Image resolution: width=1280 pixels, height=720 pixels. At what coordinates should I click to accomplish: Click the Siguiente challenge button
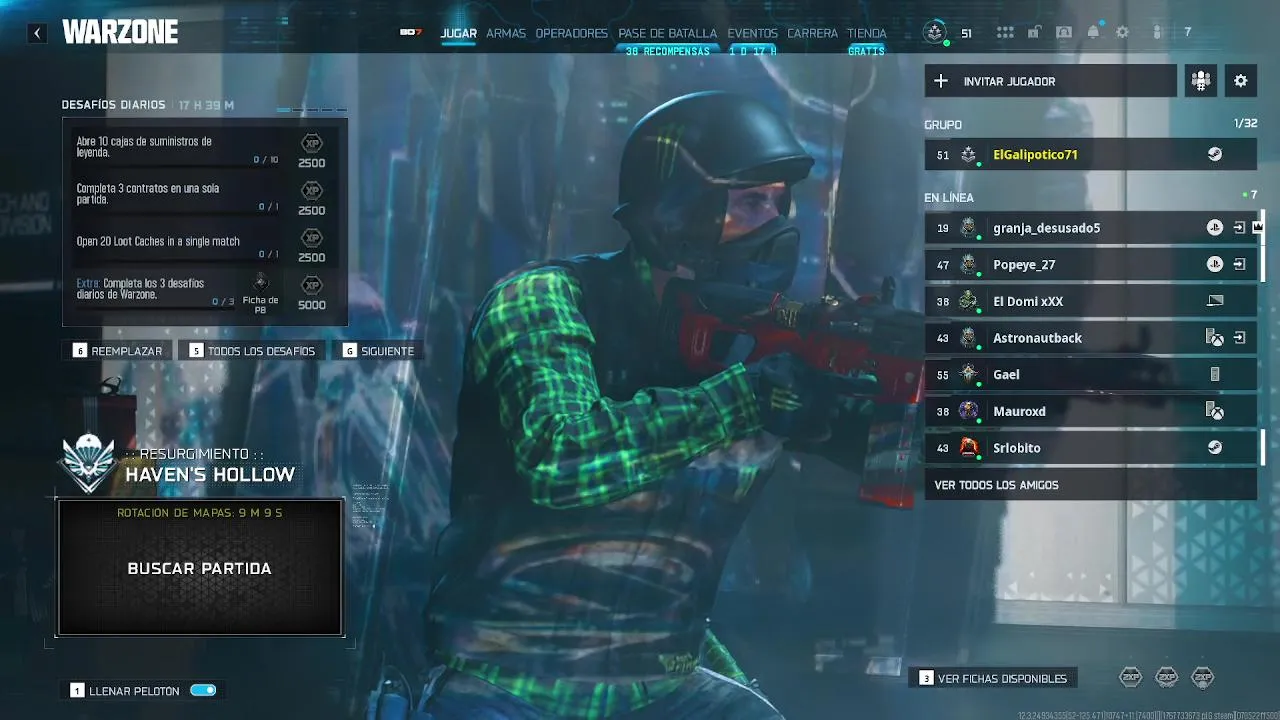(379, 351)
